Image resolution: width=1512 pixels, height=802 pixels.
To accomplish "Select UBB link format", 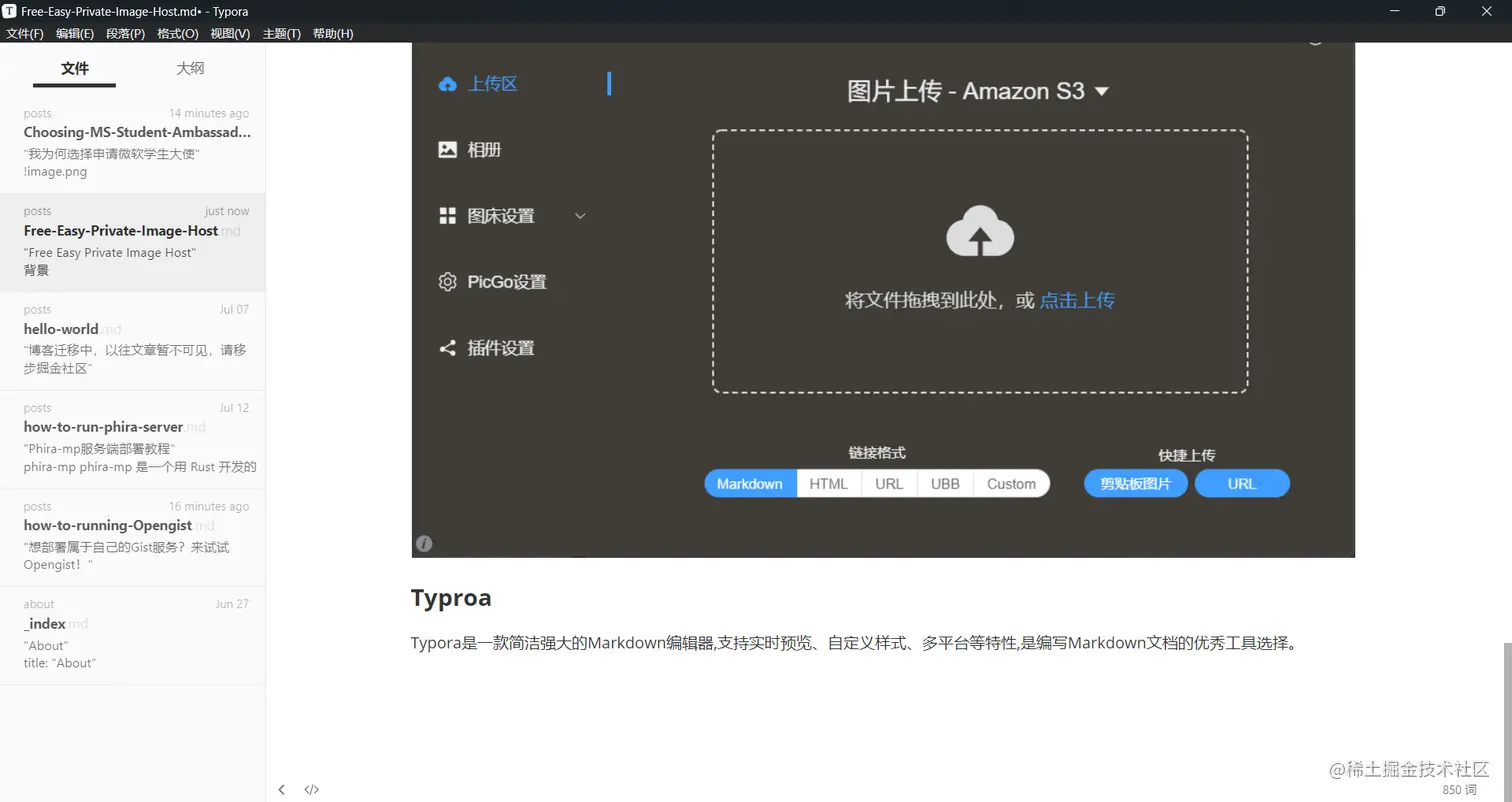I will [x=945, y=483].
